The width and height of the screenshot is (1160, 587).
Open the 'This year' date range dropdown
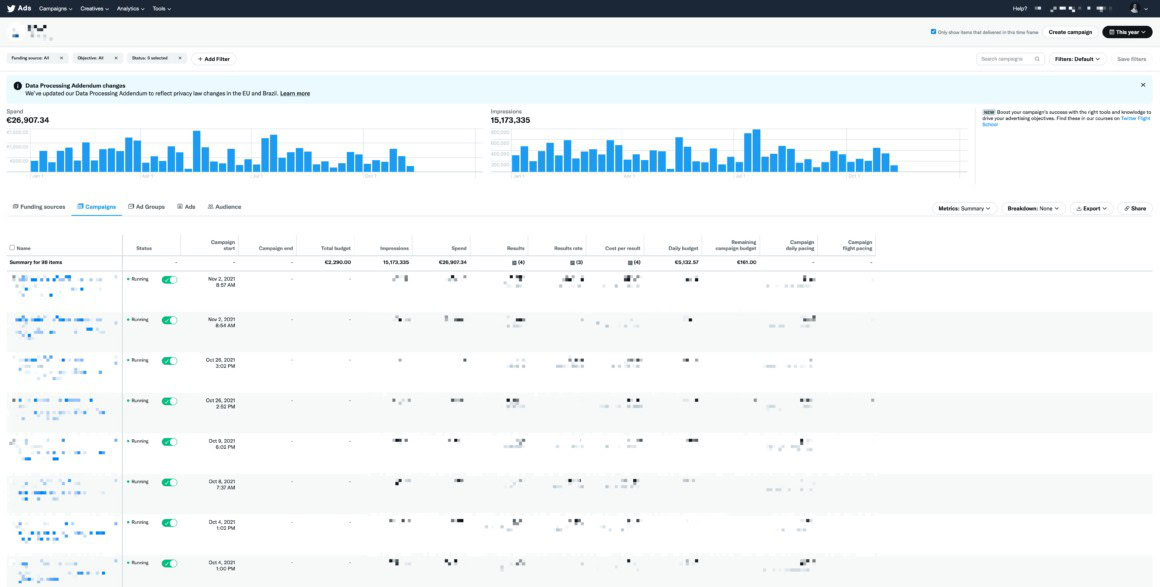(1127, 32)
